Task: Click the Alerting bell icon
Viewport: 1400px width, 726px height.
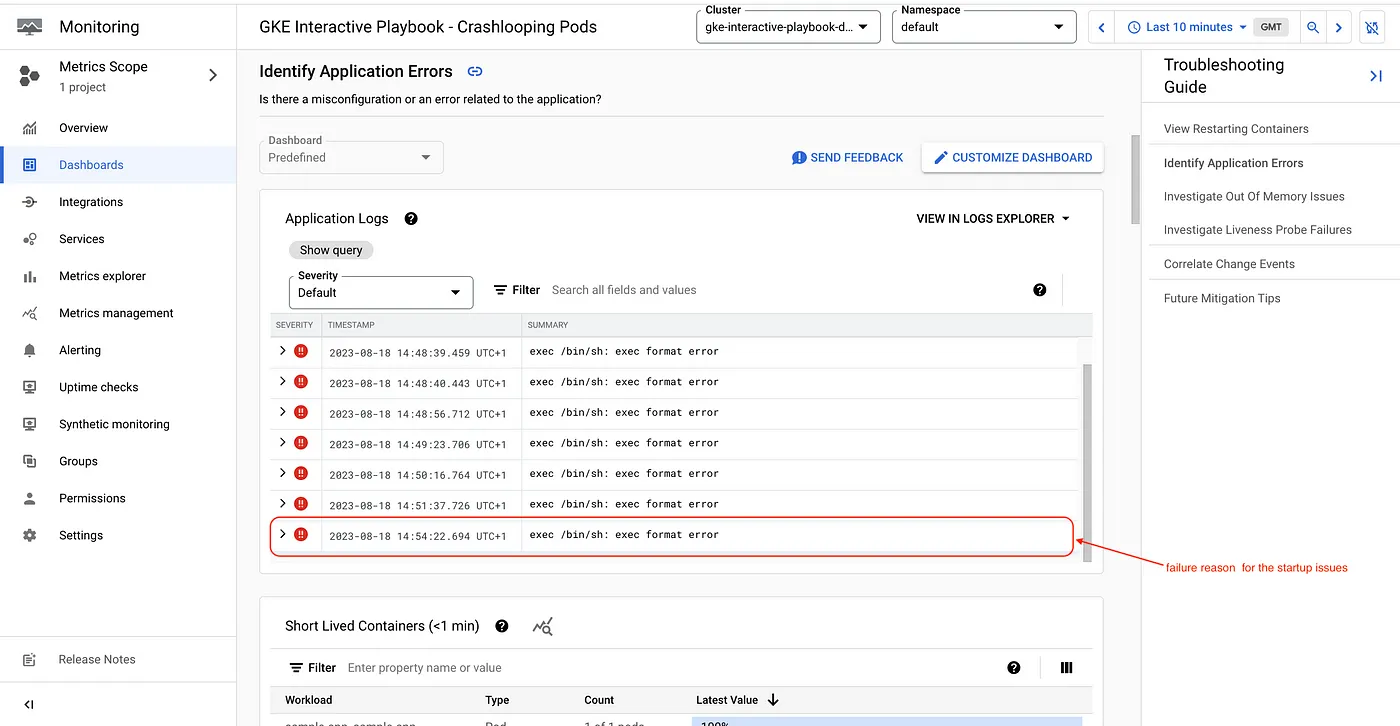Action: click(x=30, y=350)
